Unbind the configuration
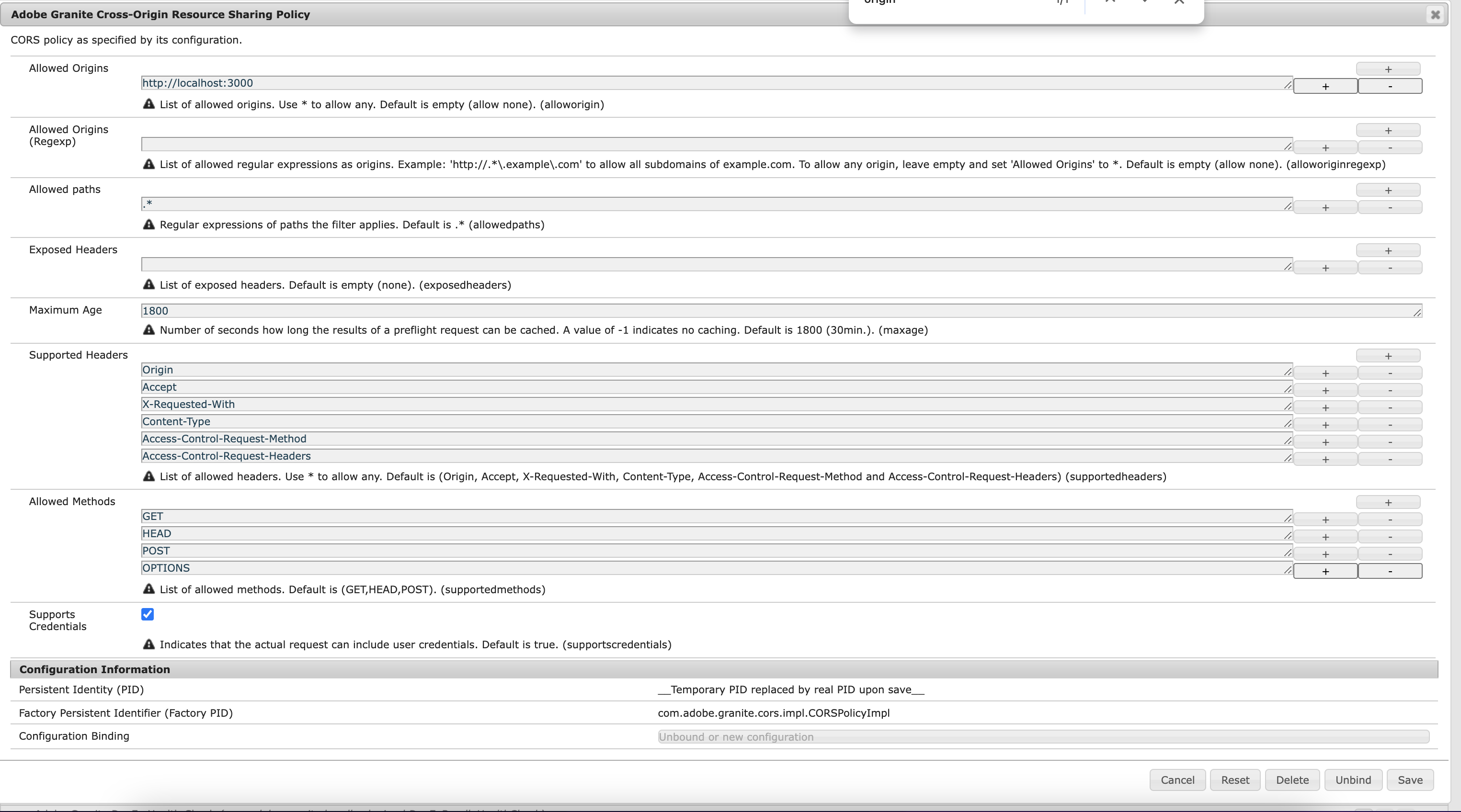Image resolution: width=1461 pixels, height=812 pixels. coord(1353,779)
